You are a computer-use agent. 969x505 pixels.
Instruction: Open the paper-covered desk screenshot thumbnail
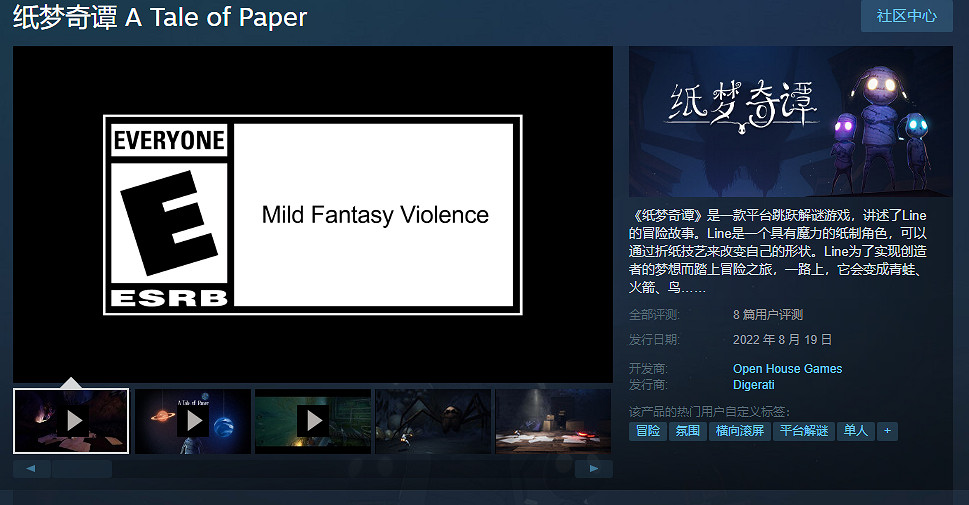click(553, 421)
